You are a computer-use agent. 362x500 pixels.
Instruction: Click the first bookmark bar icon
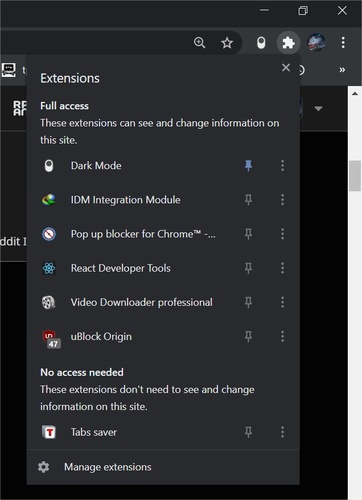[x=9, y=70]
